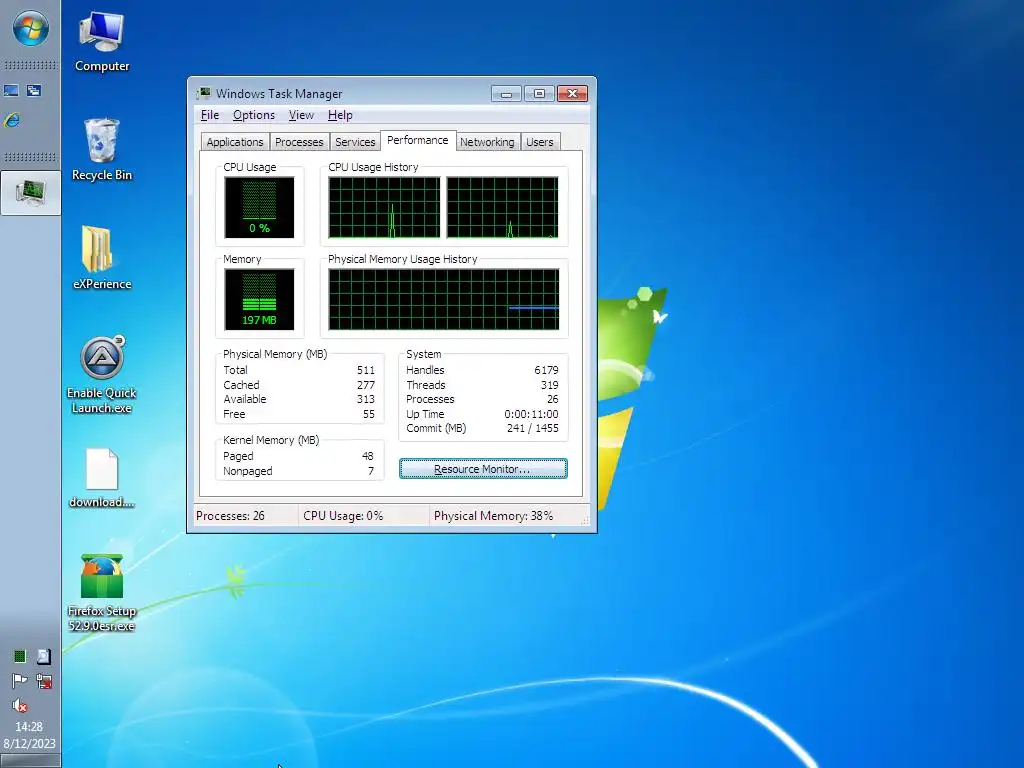Open the Windows Start orb
Screen dimensions: 1024x768
[x=30, y=29]
